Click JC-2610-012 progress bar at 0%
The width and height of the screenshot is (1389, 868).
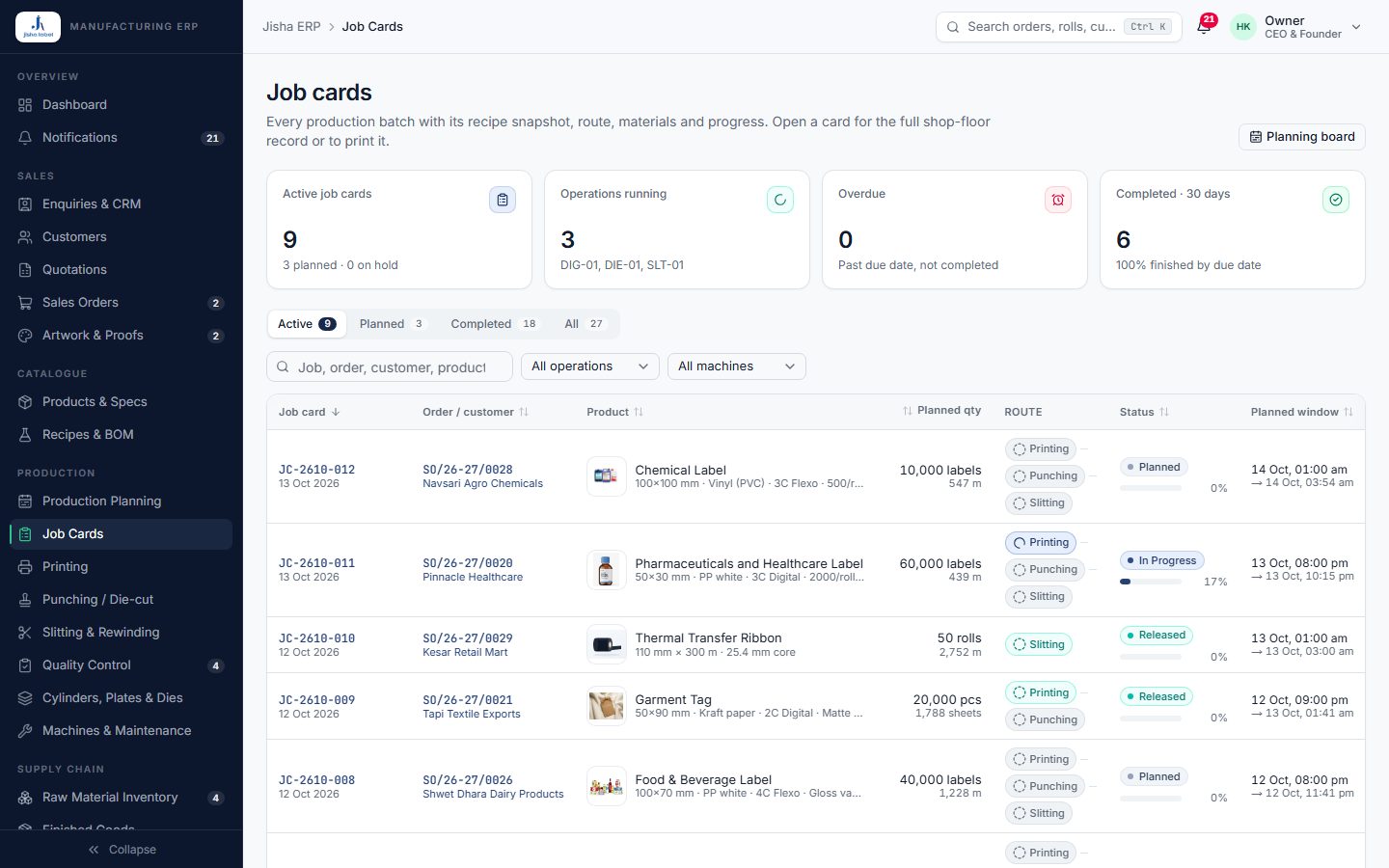pos(1151,488)
